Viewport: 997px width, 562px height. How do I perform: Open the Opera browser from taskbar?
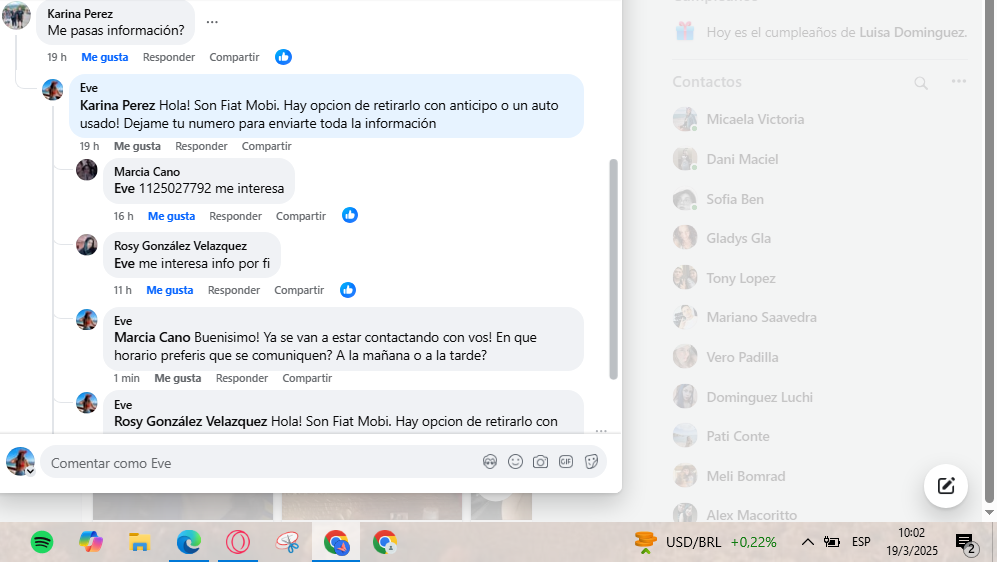238,542
